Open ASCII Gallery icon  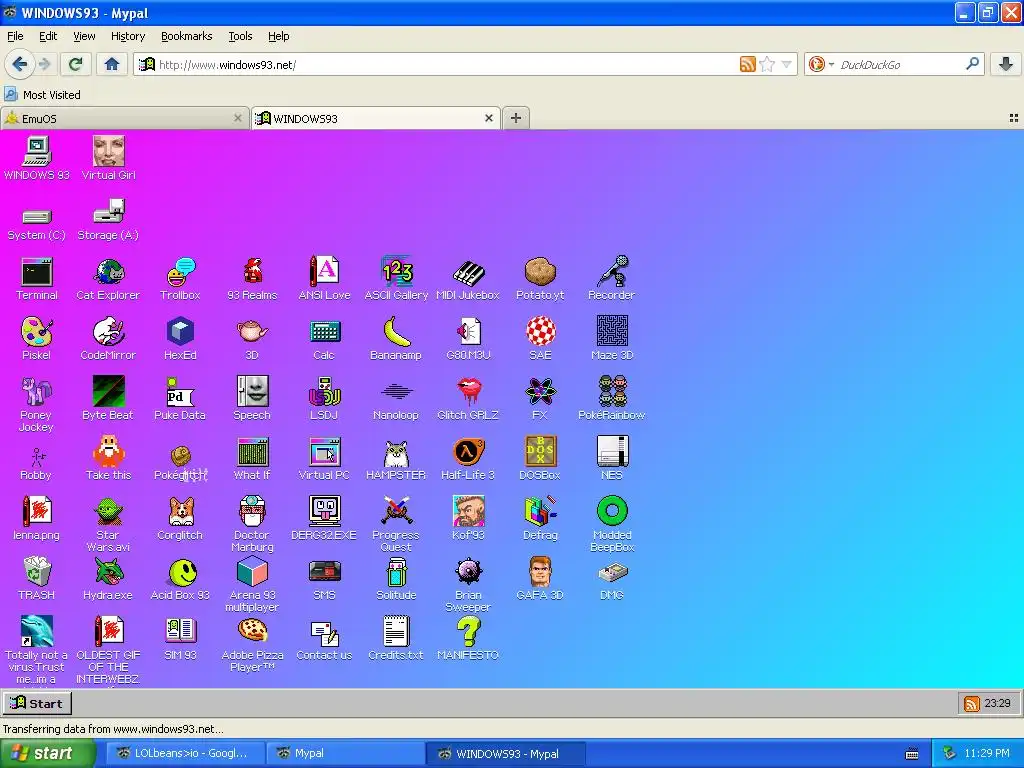click(396, 278)
